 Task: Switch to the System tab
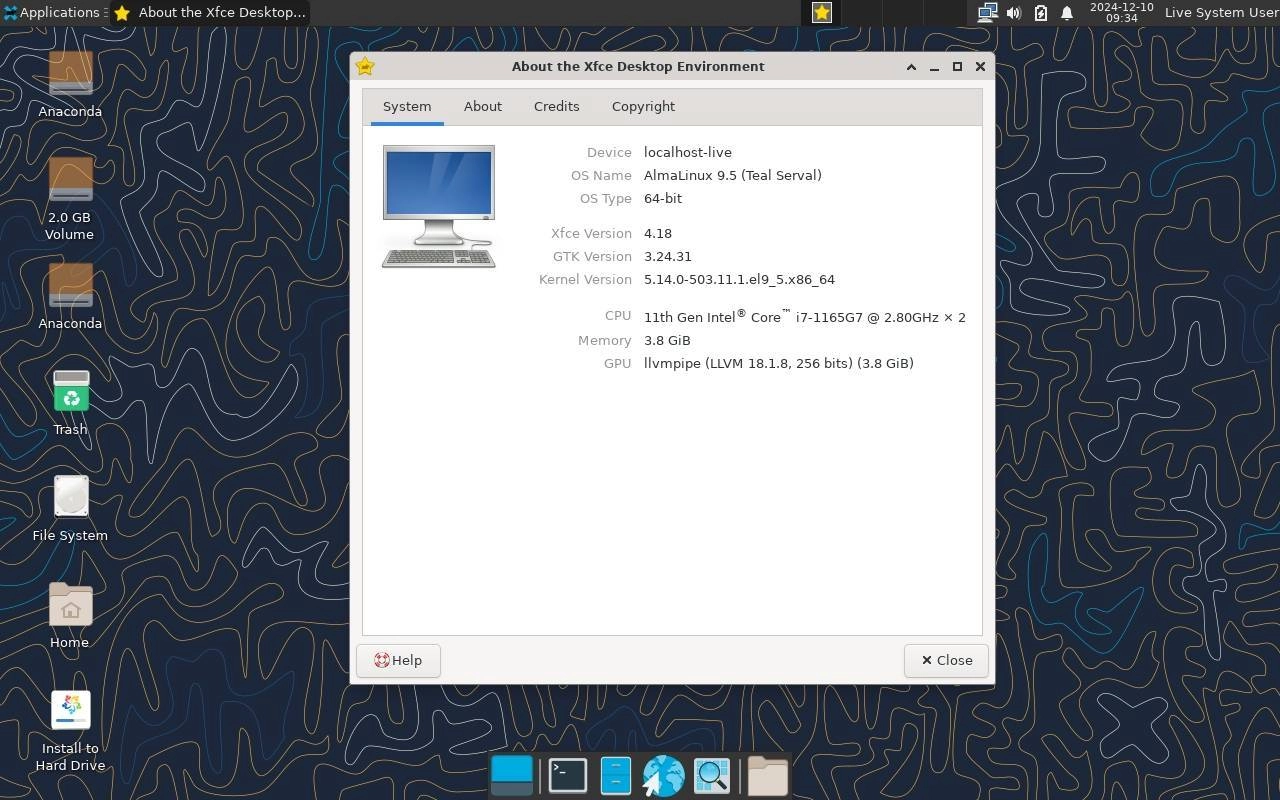pos(407,106)
